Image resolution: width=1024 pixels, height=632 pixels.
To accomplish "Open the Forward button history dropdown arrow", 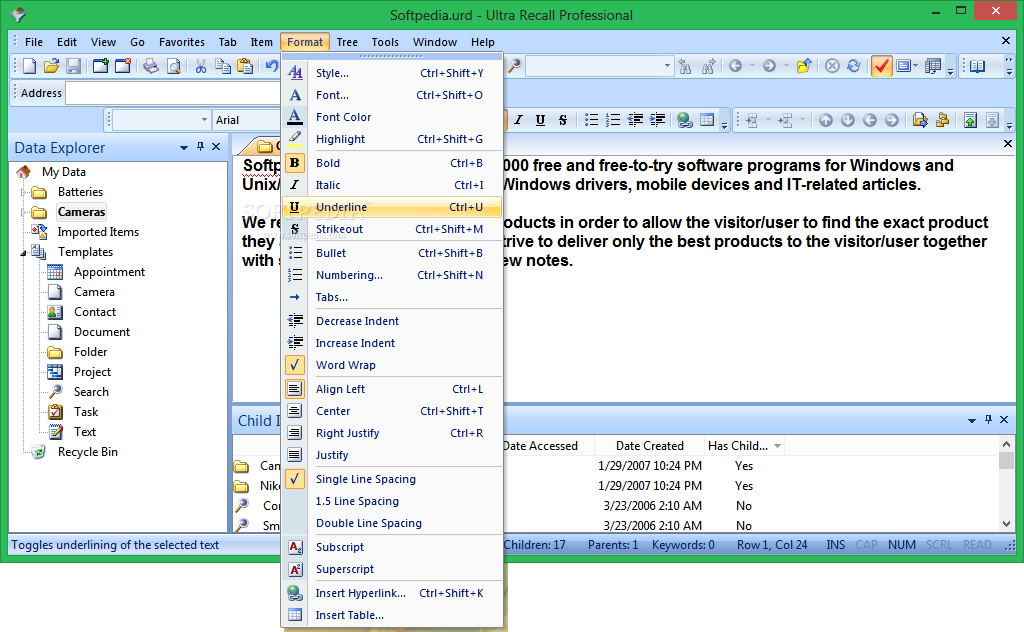I will [786, 66].
